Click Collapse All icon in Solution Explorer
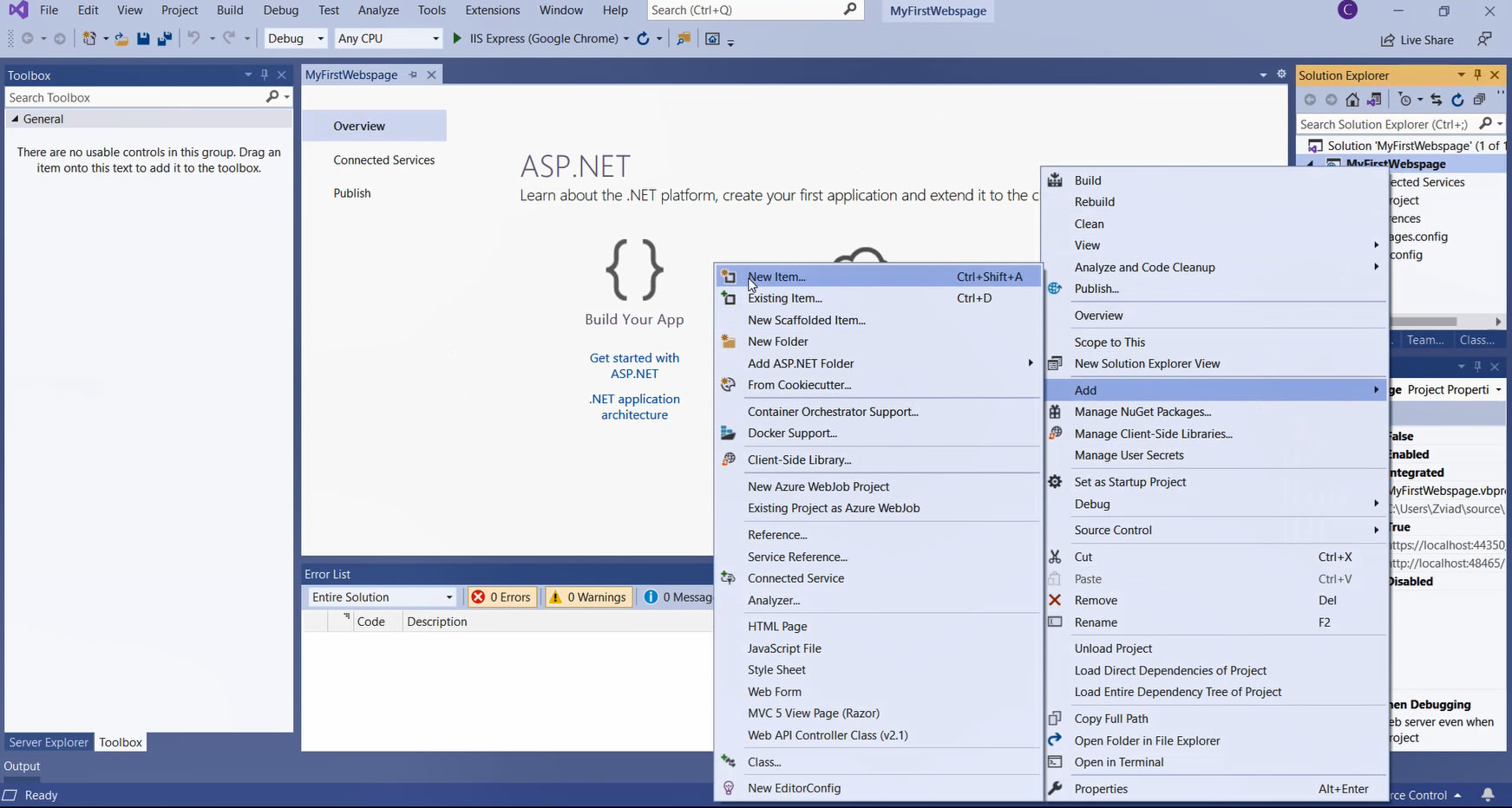 [1479, 100]
